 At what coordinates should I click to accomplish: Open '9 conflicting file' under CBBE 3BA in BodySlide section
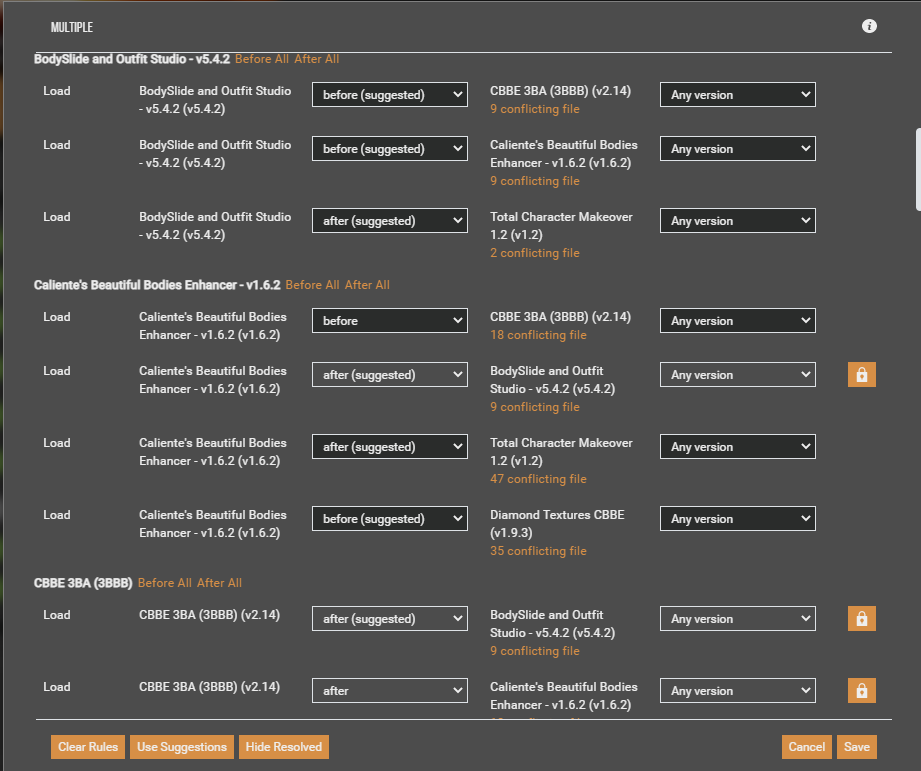(x=535, y=109)
